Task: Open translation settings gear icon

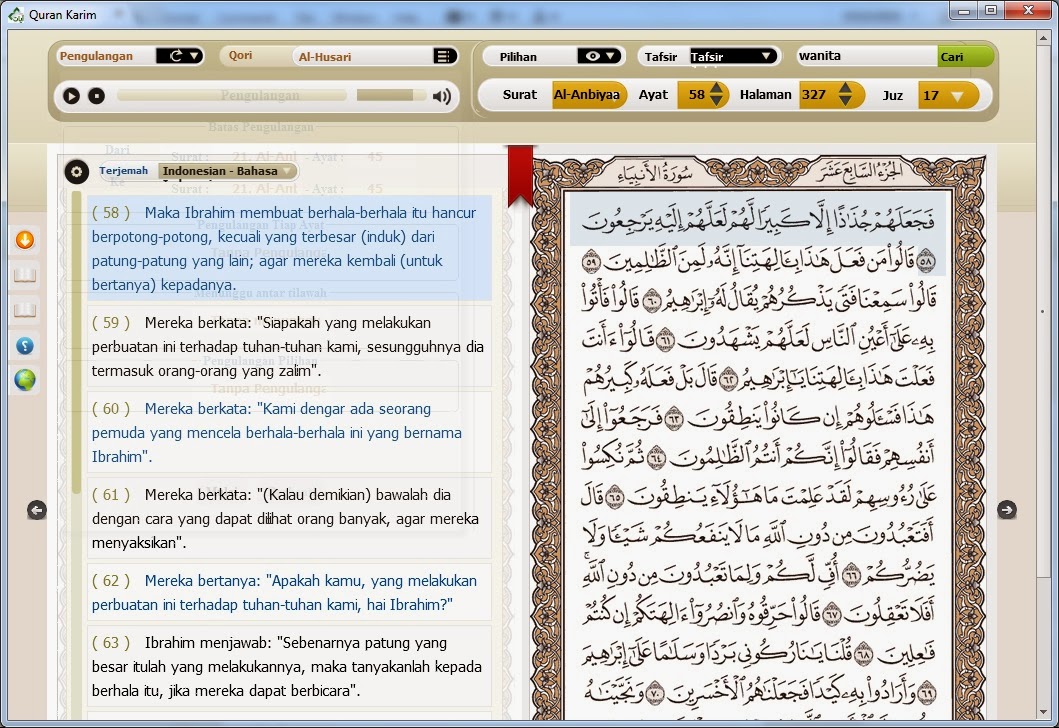Action: click(x=76, y=172)
